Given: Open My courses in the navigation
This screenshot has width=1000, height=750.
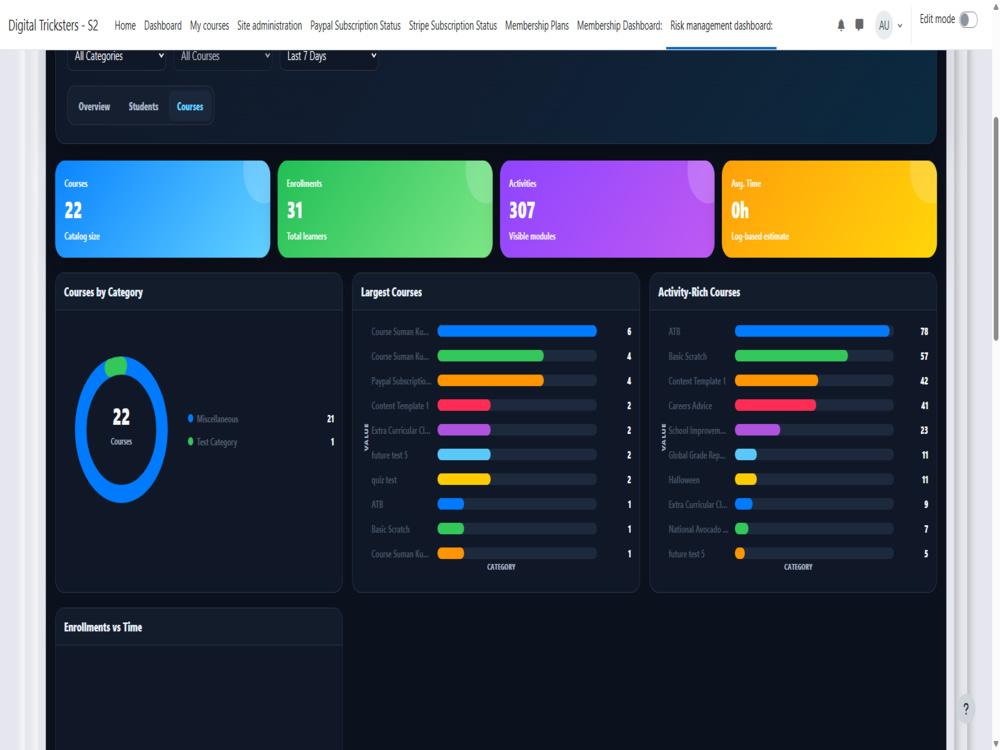Looking at the screenshot, I should (x=209, y=26).
